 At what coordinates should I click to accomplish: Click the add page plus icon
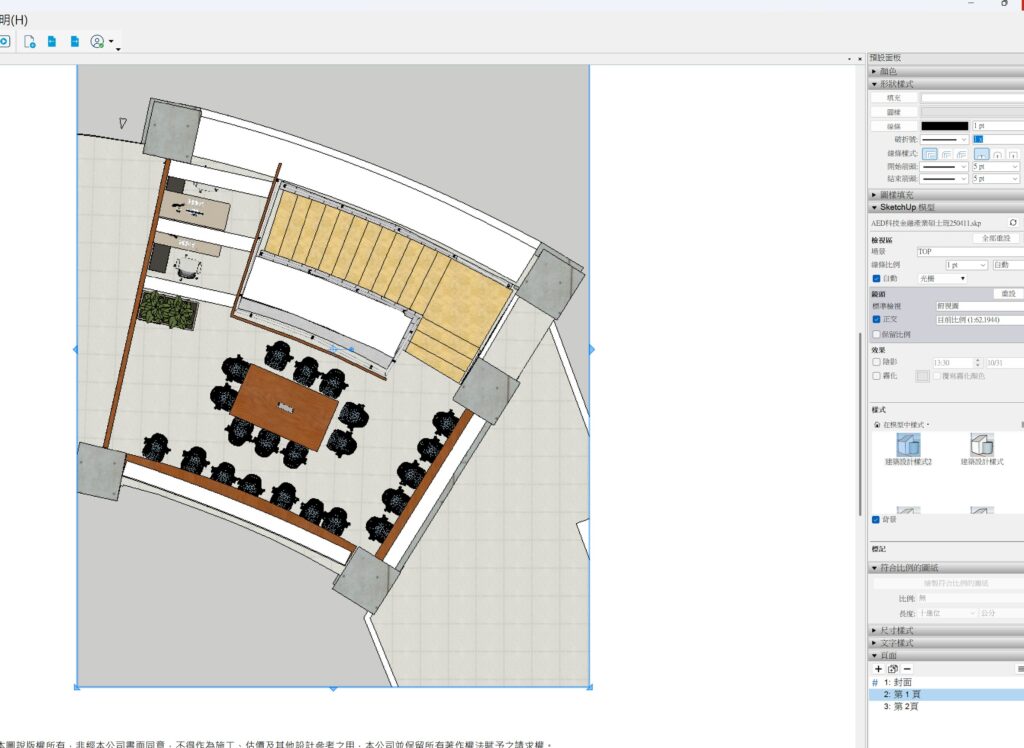pyautogui.click(x=878, y=668)
